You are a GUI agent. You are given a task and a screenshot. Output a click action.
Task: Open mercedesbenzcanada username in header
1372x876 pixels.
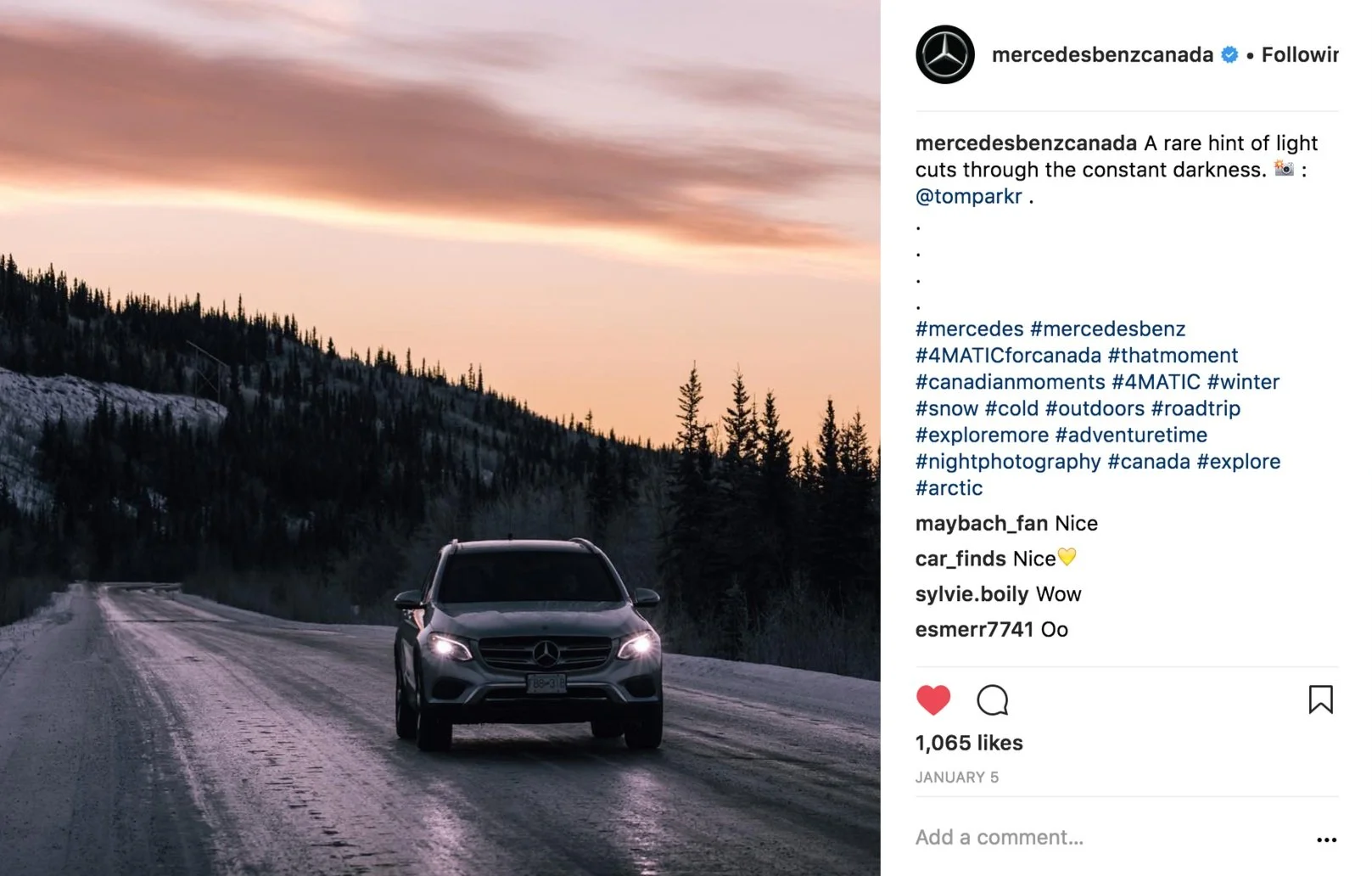click(1102, 55)
